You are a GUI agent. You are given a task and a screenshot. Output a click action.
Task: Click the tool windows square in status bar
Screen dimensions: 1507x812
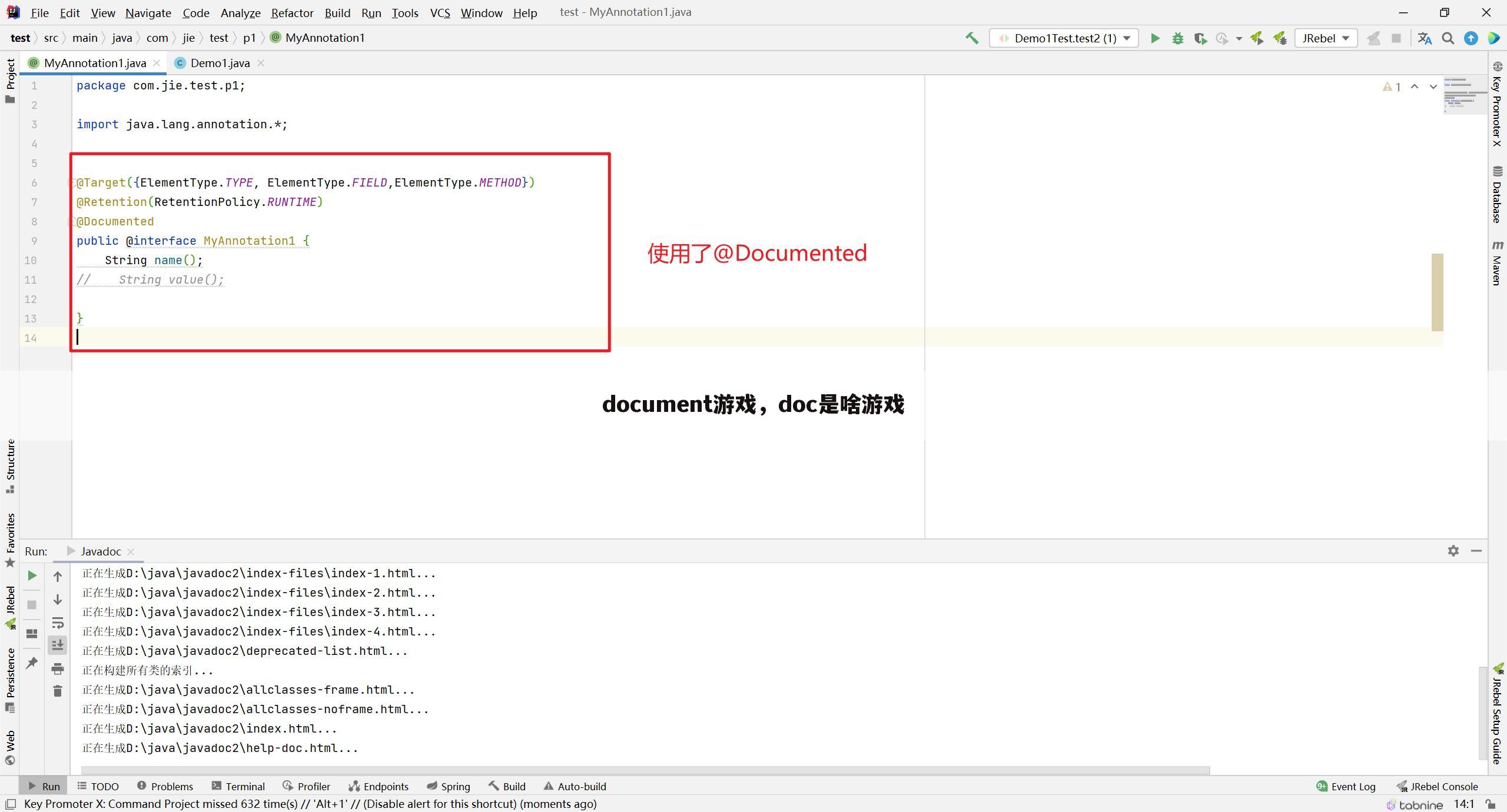[x=11, y=804]
